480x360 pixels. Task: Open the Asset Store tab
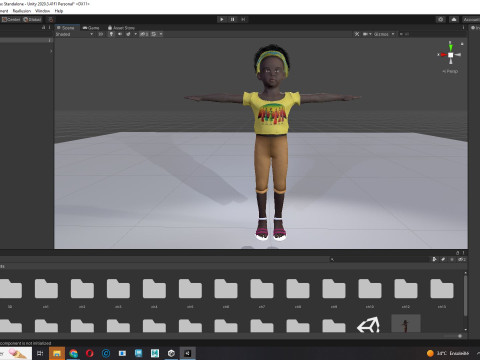(121, 28)
